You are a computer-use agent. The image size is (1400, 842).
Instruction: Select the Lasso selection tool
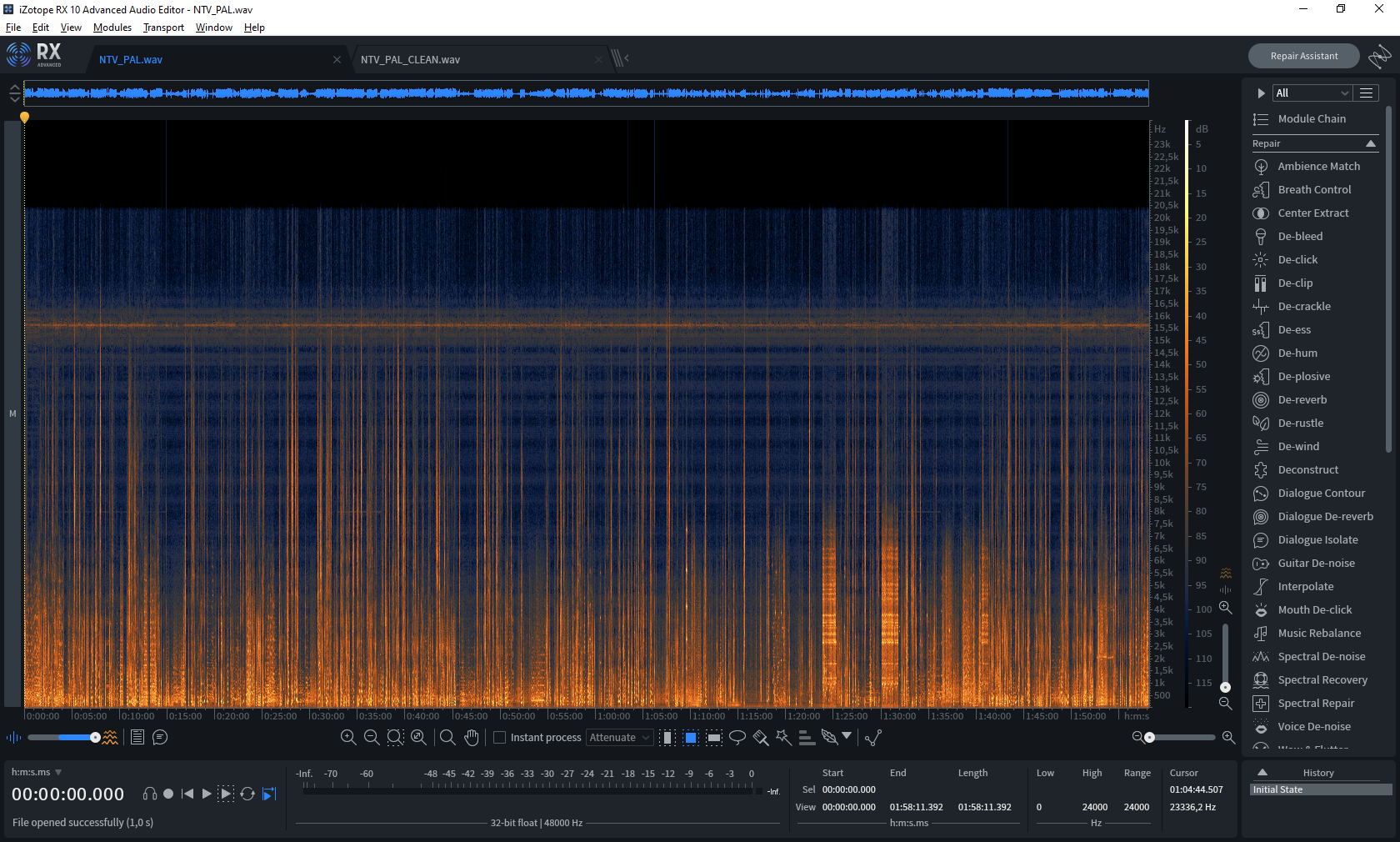[737, 738]
